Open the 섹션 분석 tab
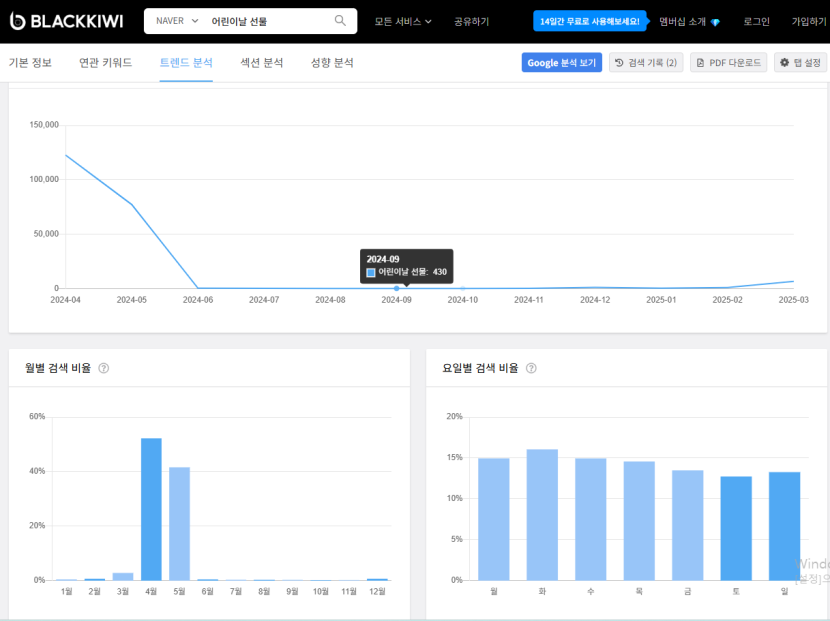Image resolution: width=830 pixels, height=621 pixels. point(261,62)
